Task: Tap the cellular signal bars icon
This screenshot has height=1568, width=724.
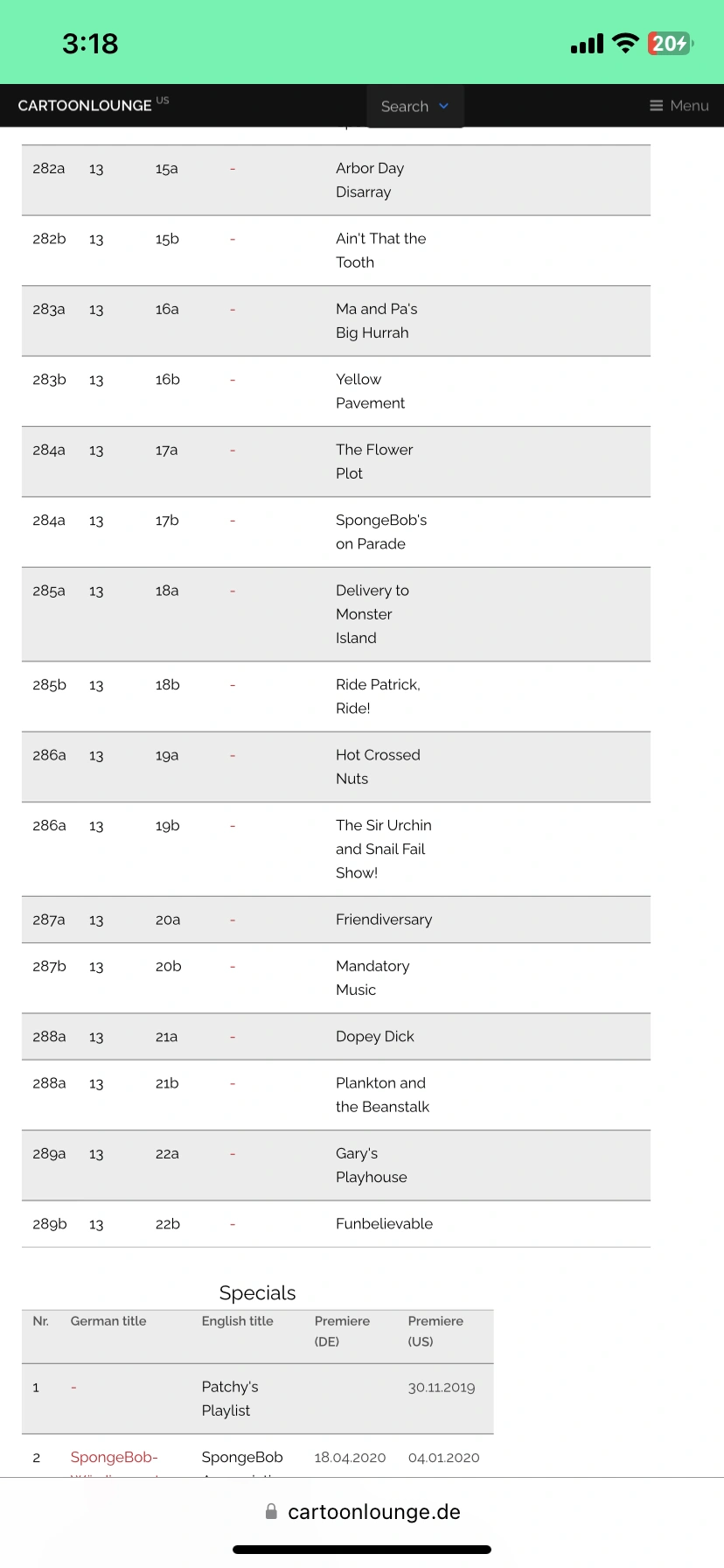Action: pos(585,42)
